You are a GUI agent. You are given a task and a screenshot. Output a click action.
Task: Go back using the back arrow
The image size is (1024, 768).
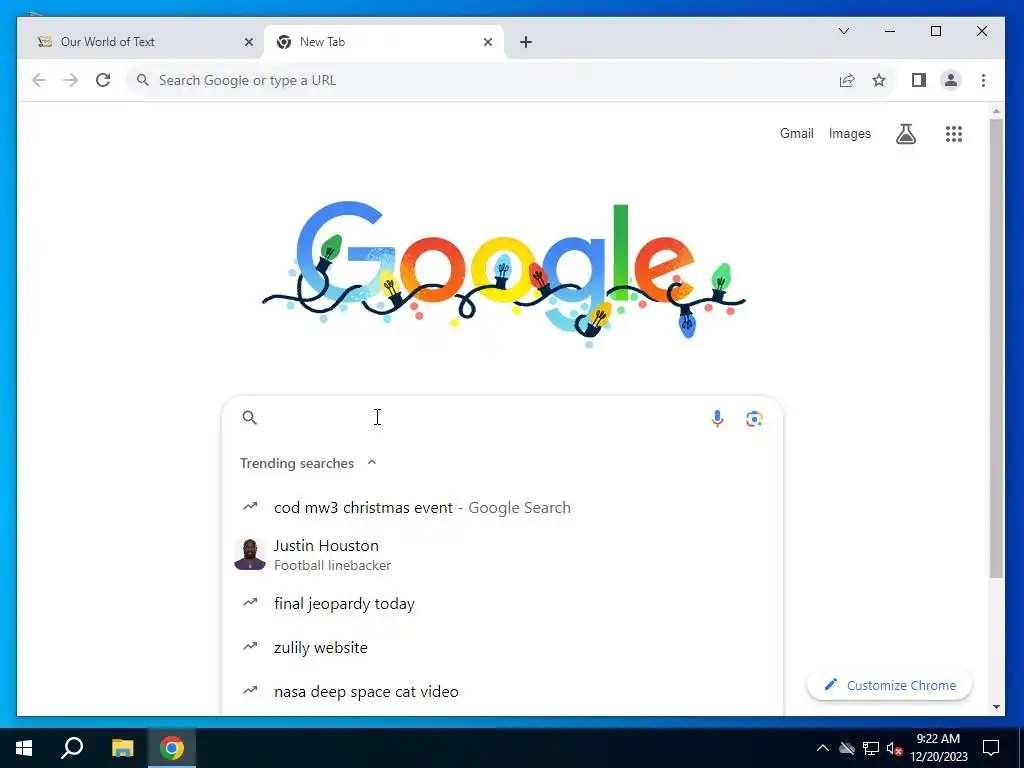pyautogui.click(x=39, y=80)
